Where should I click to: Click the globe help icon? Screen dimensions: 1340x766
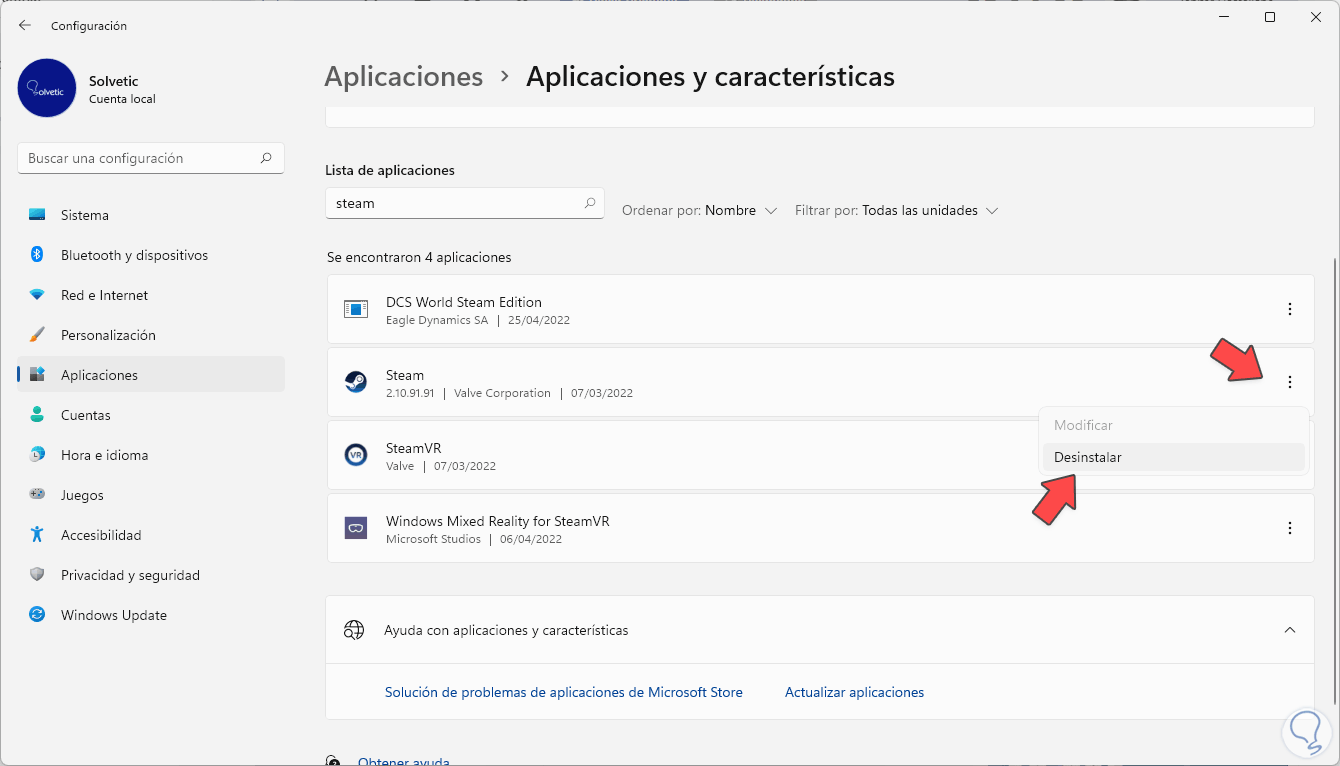354,630
